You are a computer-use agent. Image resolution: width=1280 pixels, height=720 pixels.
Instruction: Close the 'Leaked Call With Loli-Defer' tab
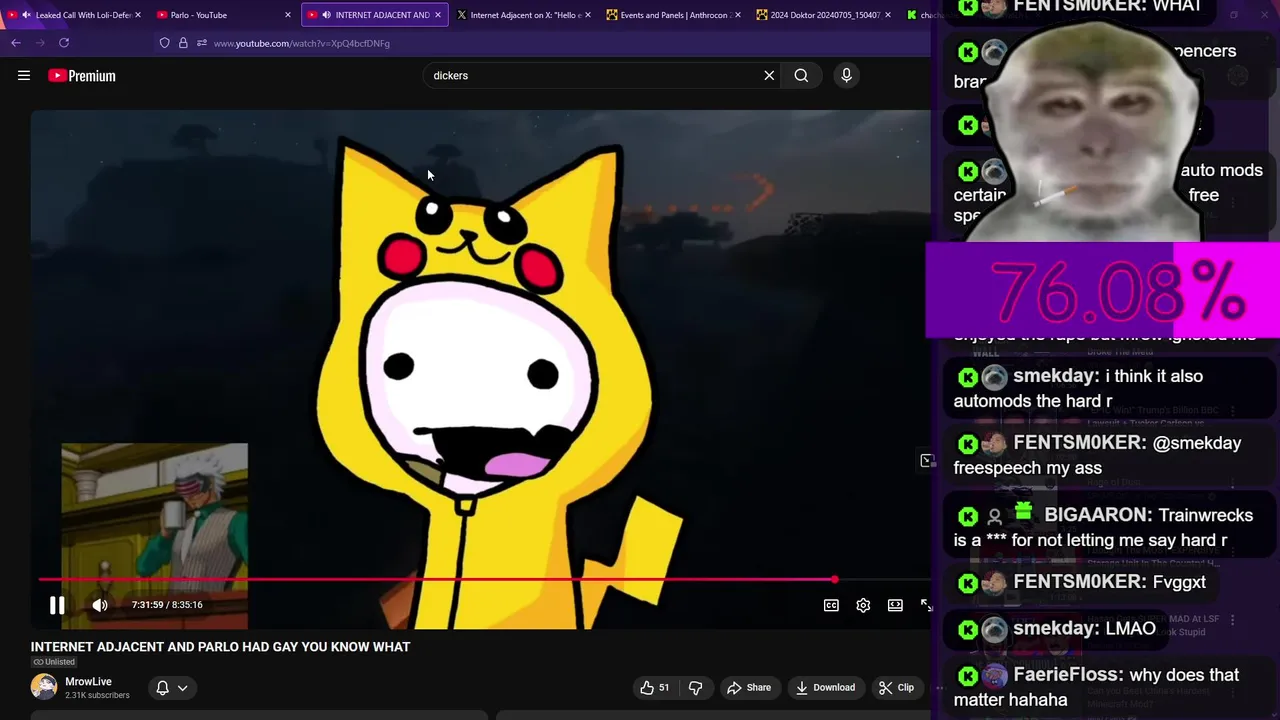point(137,15)
